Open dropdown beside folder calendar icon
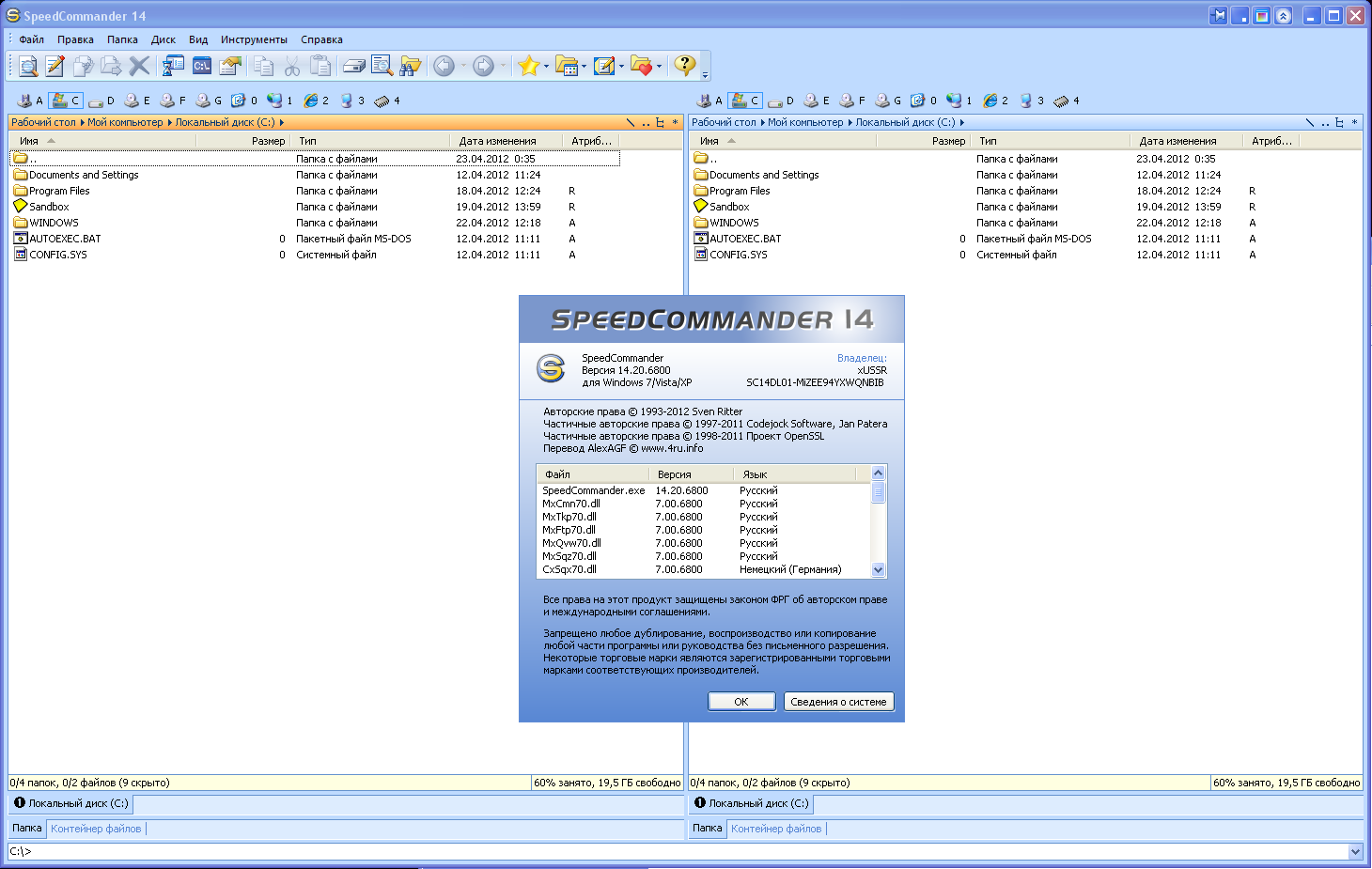This screenshot has width=1372, height=869. point(584,66)
